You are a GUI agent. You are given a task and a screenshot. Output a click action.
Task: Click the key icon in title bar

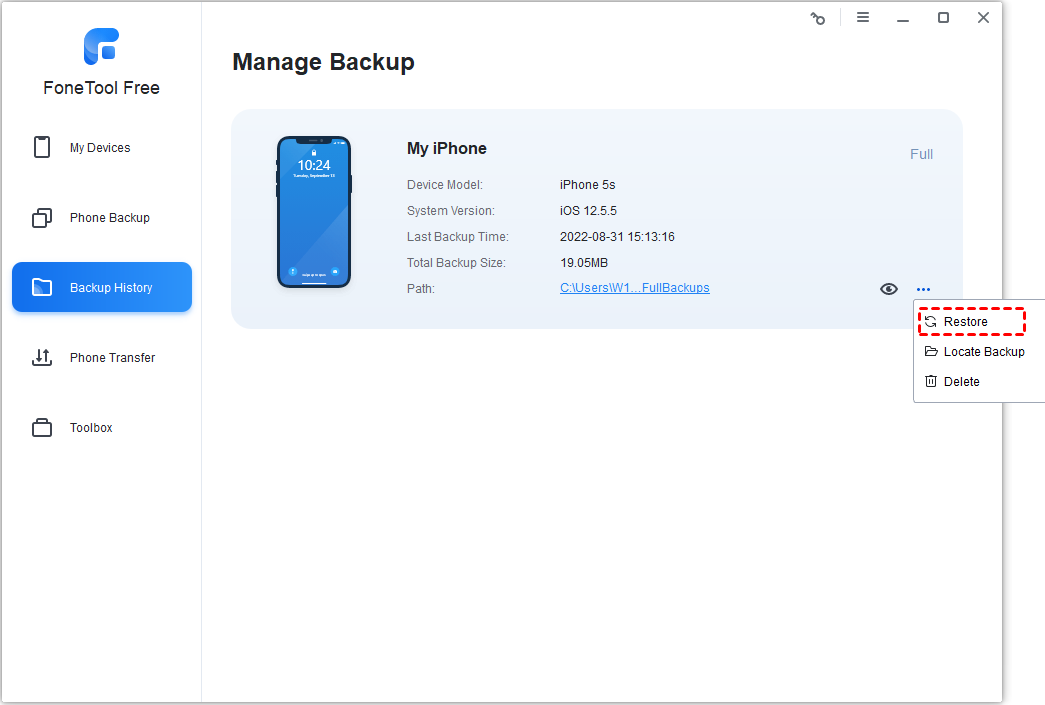(x=818, y=18)
